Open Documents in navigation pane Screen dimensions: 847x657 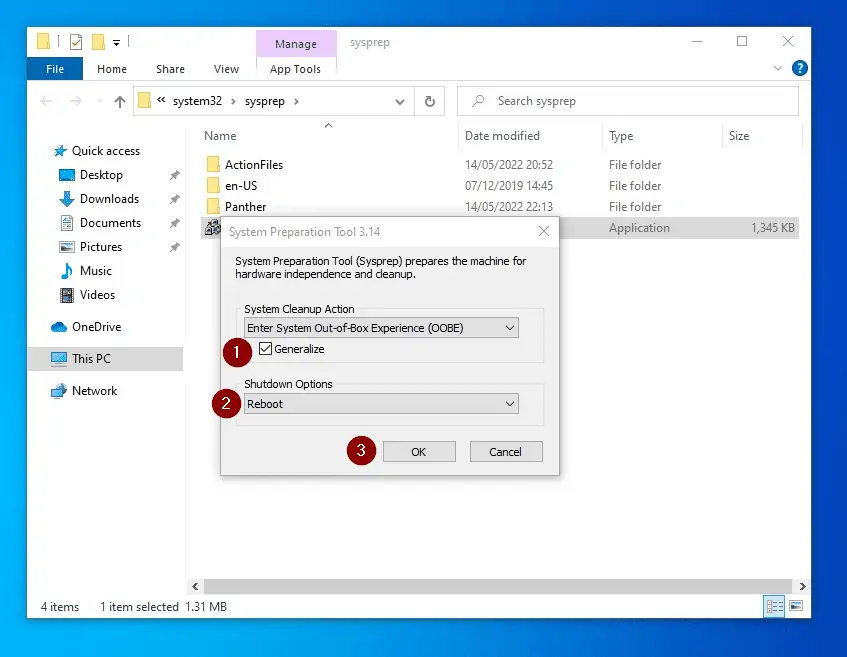tap(110, 223)
